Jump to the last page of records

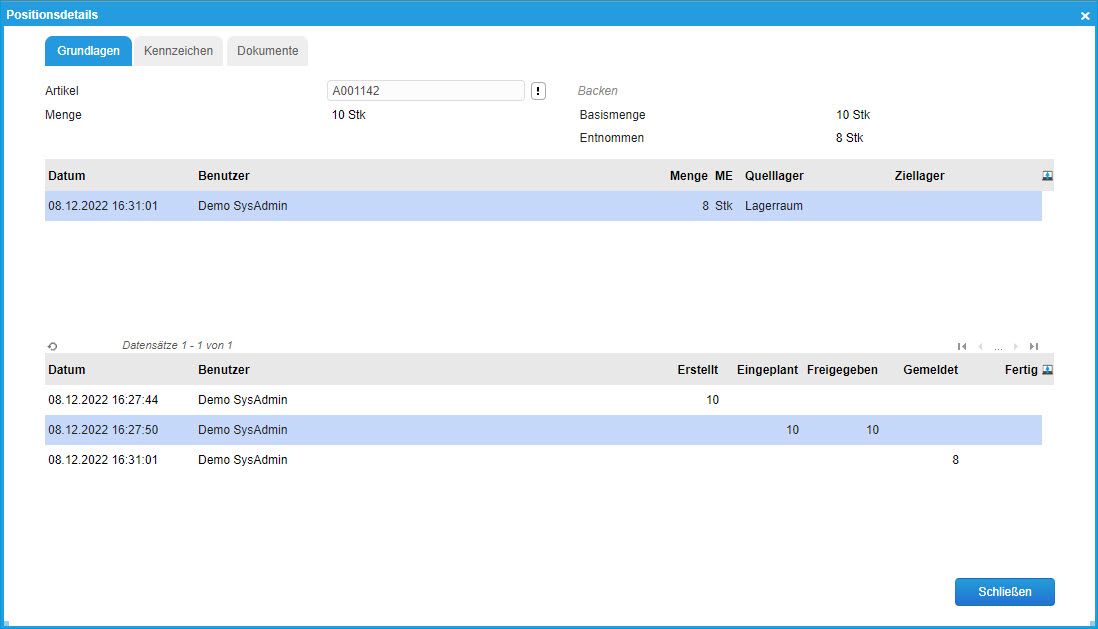tap(1034, 346)
